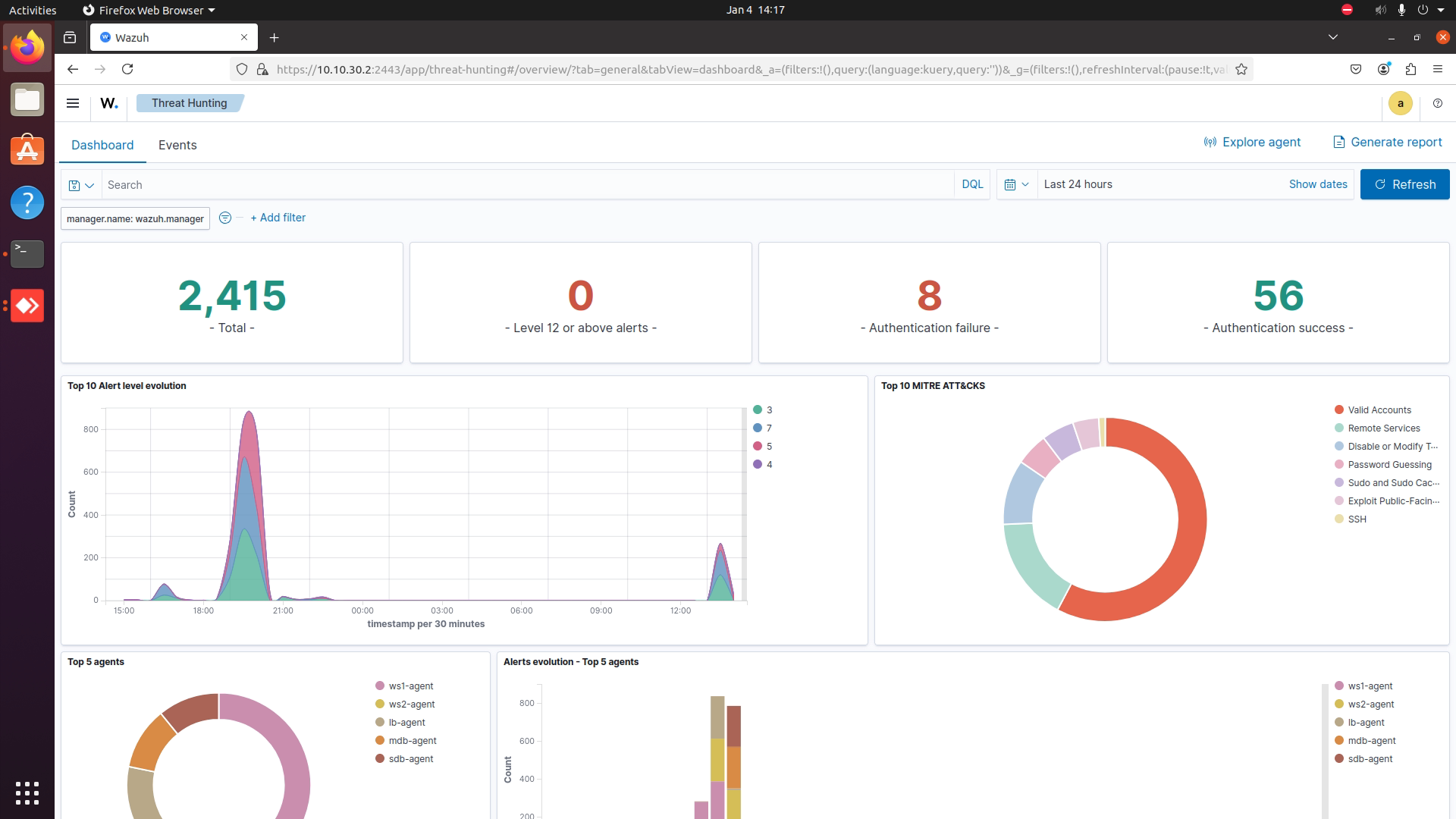Image resolution: width=1456 pixels, height=819 pixels.
Task: Open the help icon in Wazuh header
Action: 1437,103
